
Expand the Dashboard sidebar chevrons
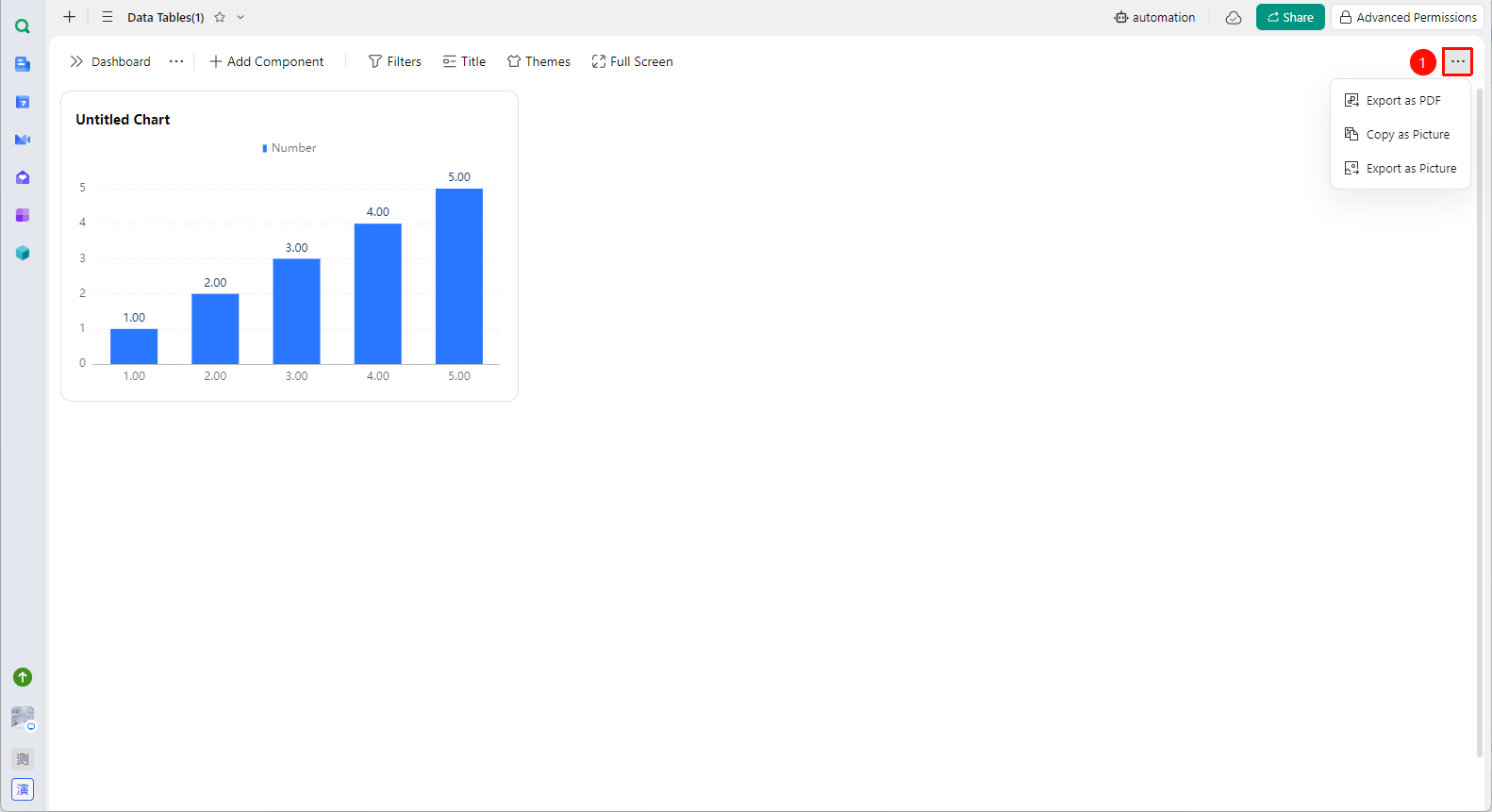click(x=76, y=61)
